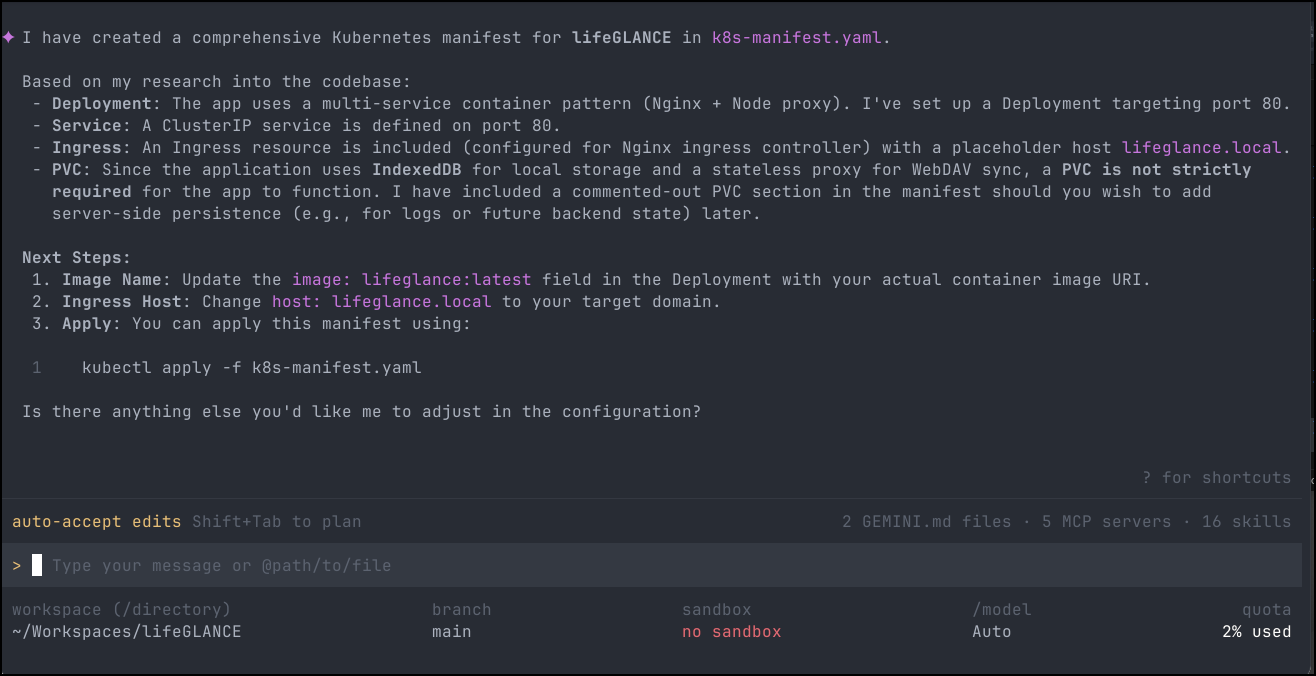Click the bold 'Service' bullet heading
This screenshot has width=1316, height=676.
click(x=87, y=126)
